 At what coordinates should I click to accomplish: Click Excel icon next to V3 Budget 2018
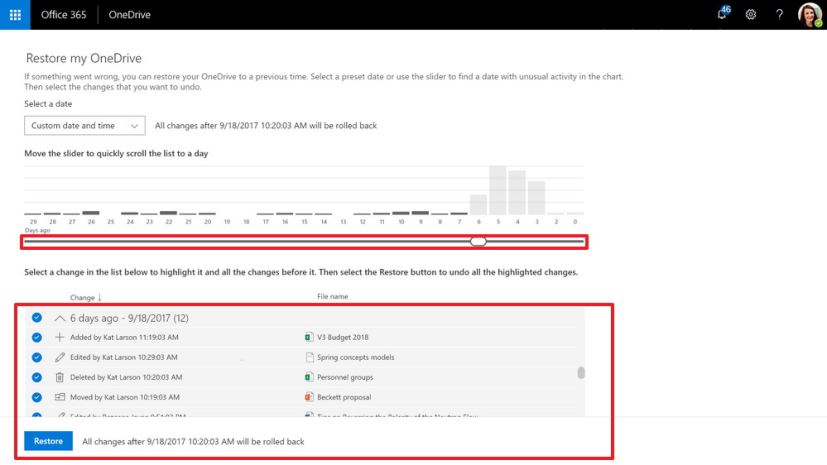click(309, 337)
